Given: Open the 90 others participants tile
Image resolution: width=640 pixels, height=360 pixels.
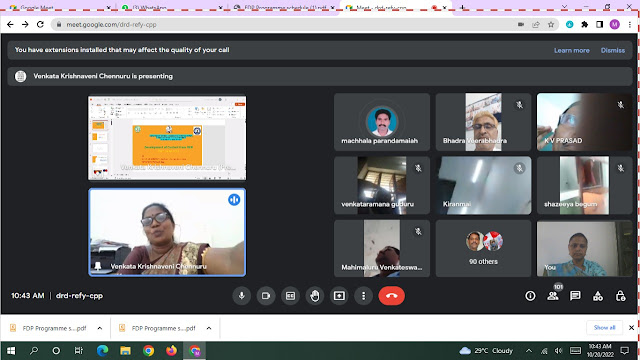Looking at the screenshot, I should click(483, 249).
